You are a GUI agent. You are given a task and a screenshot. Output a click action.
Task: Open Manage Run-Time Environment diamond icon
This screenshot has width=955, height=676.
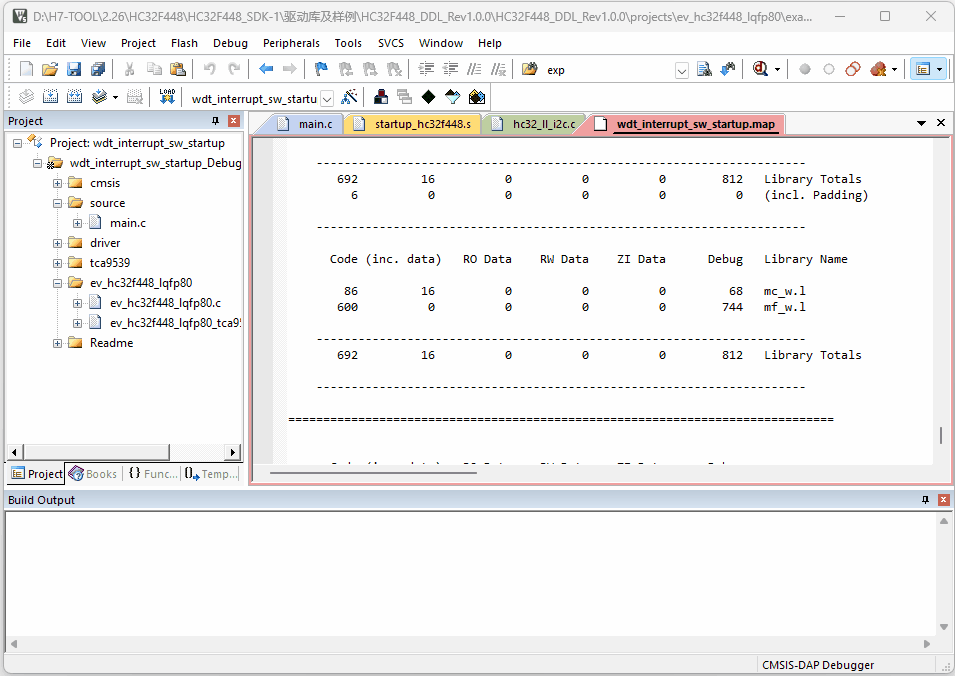tap(428, 97)
